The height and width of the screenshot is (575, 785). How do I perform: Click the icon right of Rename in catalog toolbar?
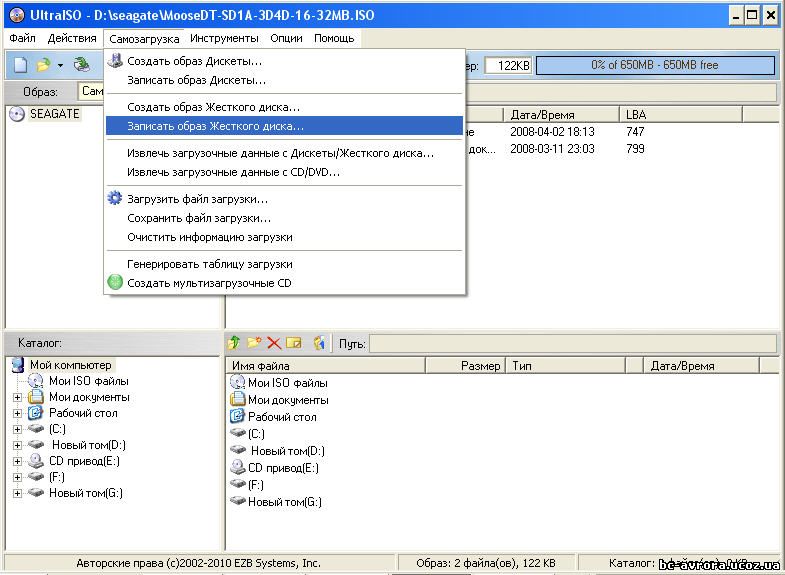(x=319, y=343)
